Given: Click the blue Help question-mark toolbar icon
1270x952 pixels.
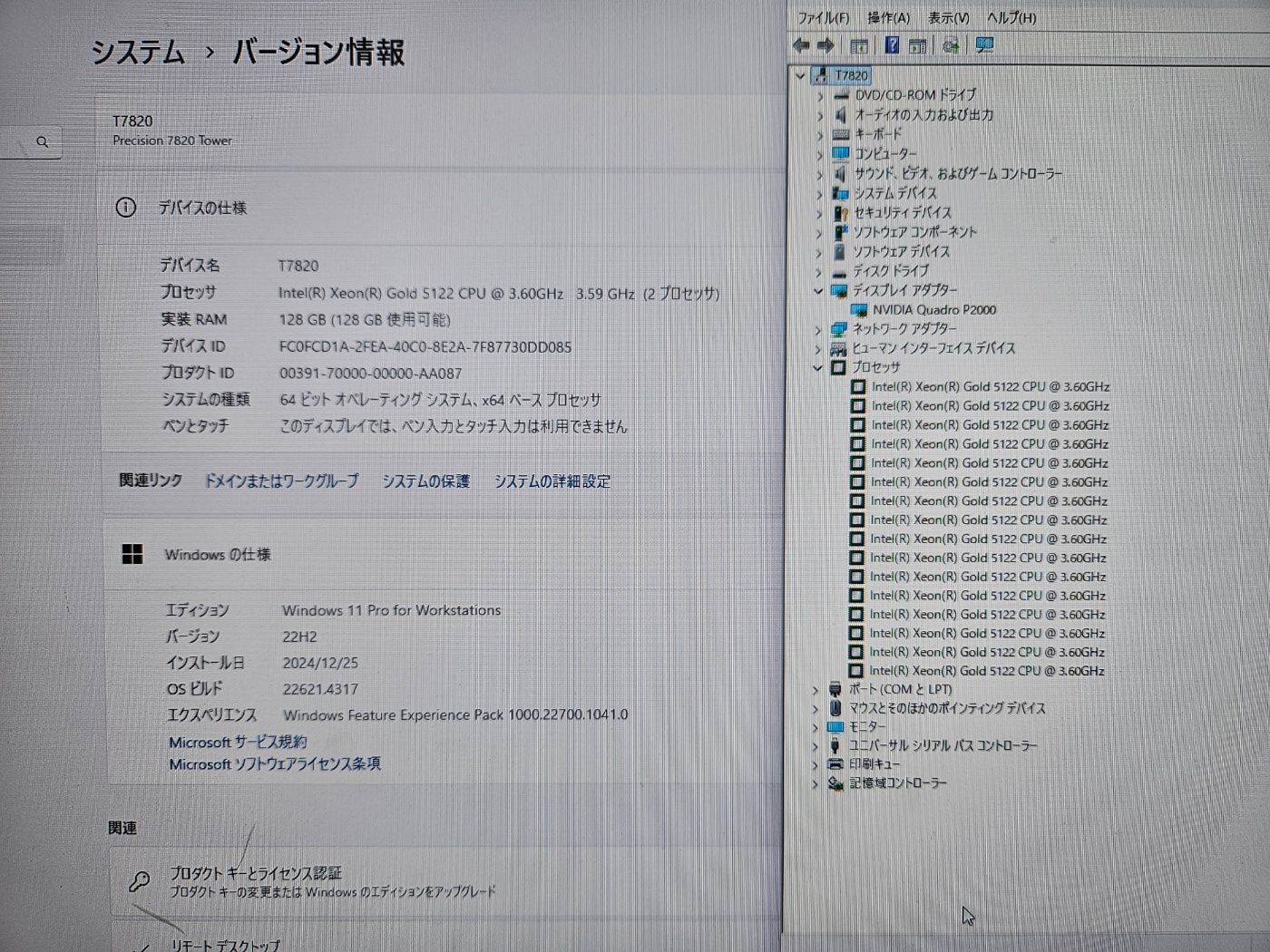Looking at the screenshot, I should pos(892,45).
